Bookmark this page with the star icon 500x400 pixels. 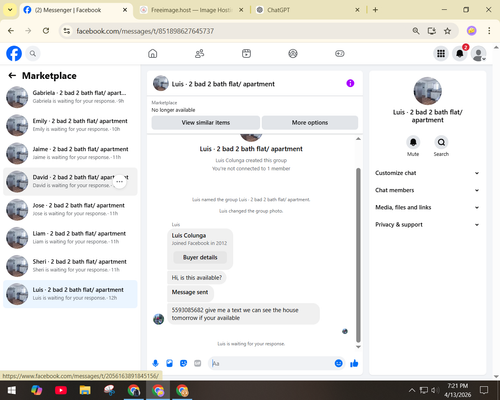coord(447,31)
